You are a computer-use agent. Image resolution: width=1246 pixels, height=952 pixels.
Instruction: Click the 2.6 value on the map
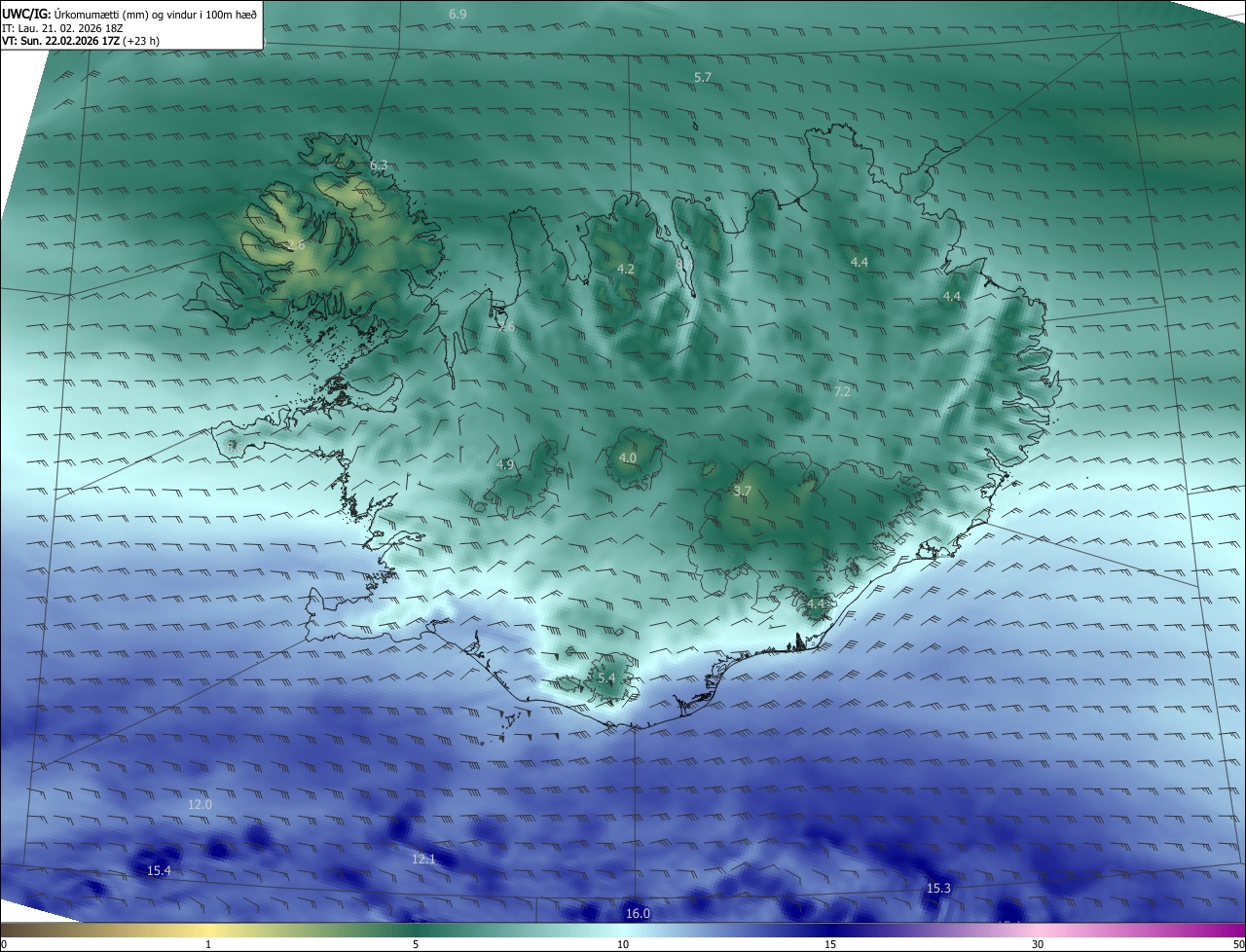pos(296,245)
